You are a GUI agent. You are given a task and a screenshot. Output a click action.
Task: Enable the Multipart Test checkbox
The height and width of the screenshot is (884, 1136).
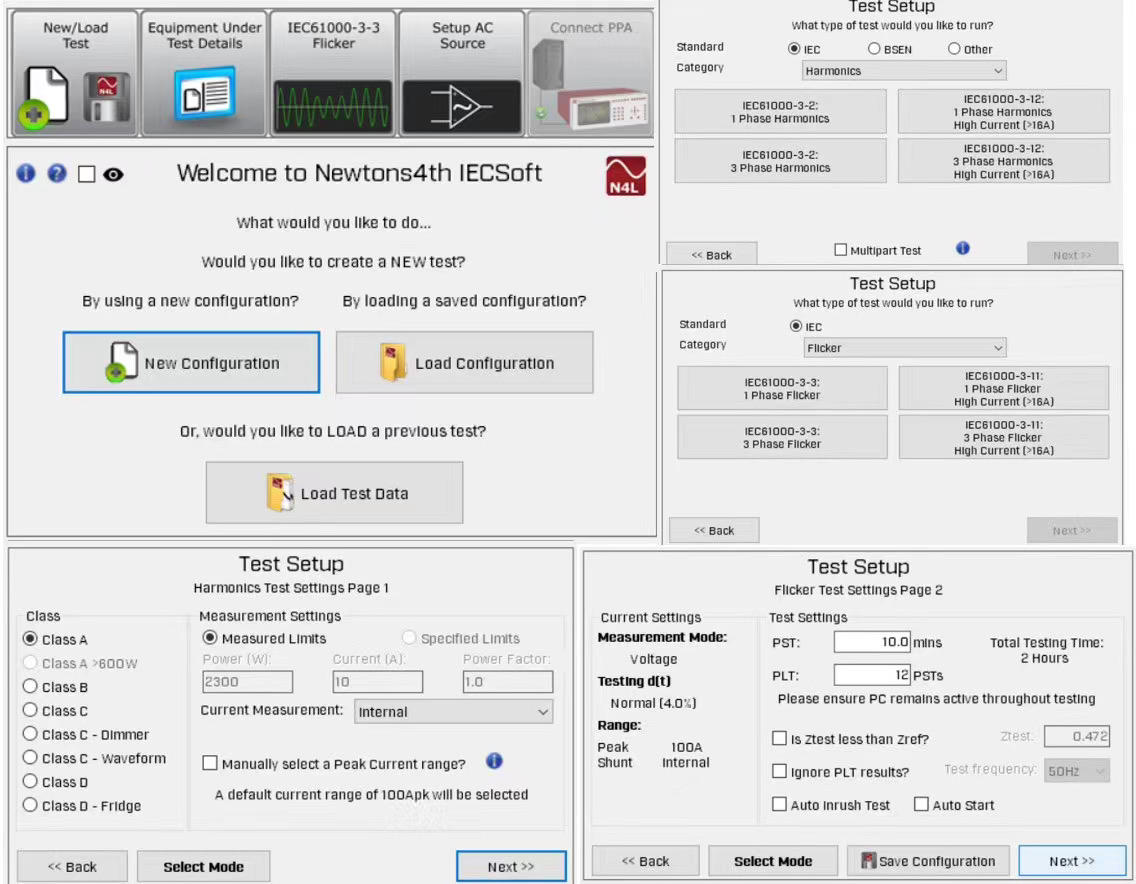click(x=841, y=250)
